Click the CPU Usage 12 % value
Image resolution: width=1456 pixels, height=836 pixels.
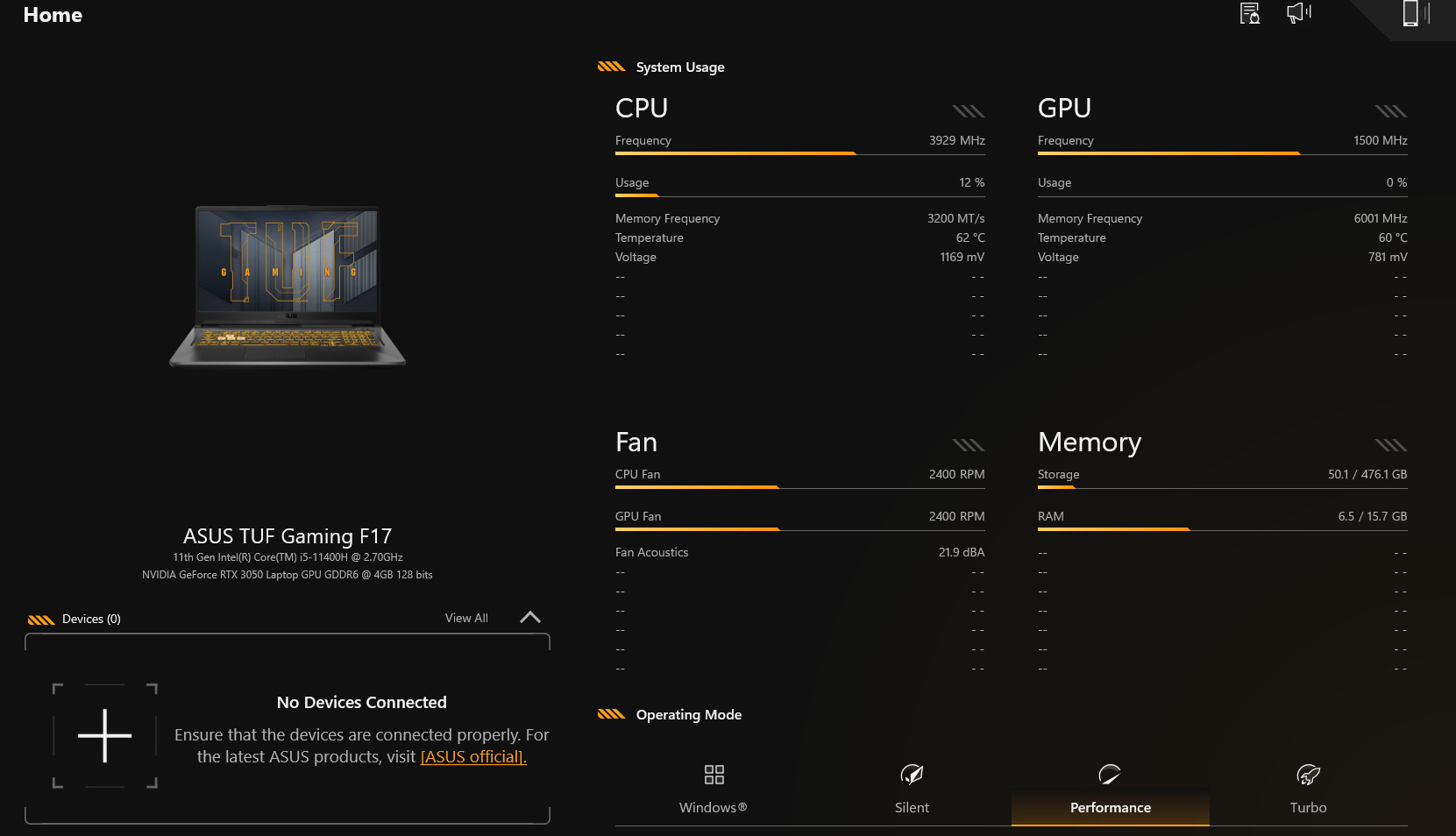[x=972, y=182]
